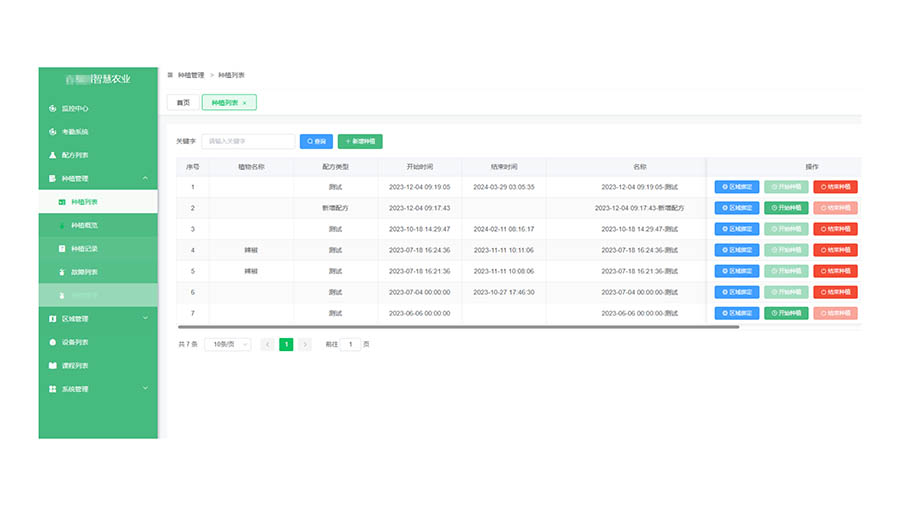Click 结束种植 for row 3

coord(836,229)
